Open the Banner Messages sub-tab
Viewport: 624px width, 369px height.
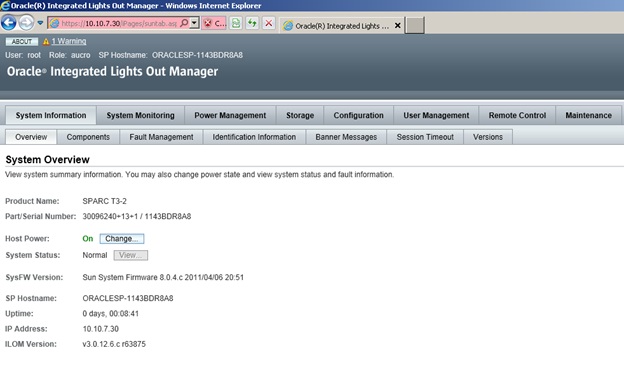[346, 137]
